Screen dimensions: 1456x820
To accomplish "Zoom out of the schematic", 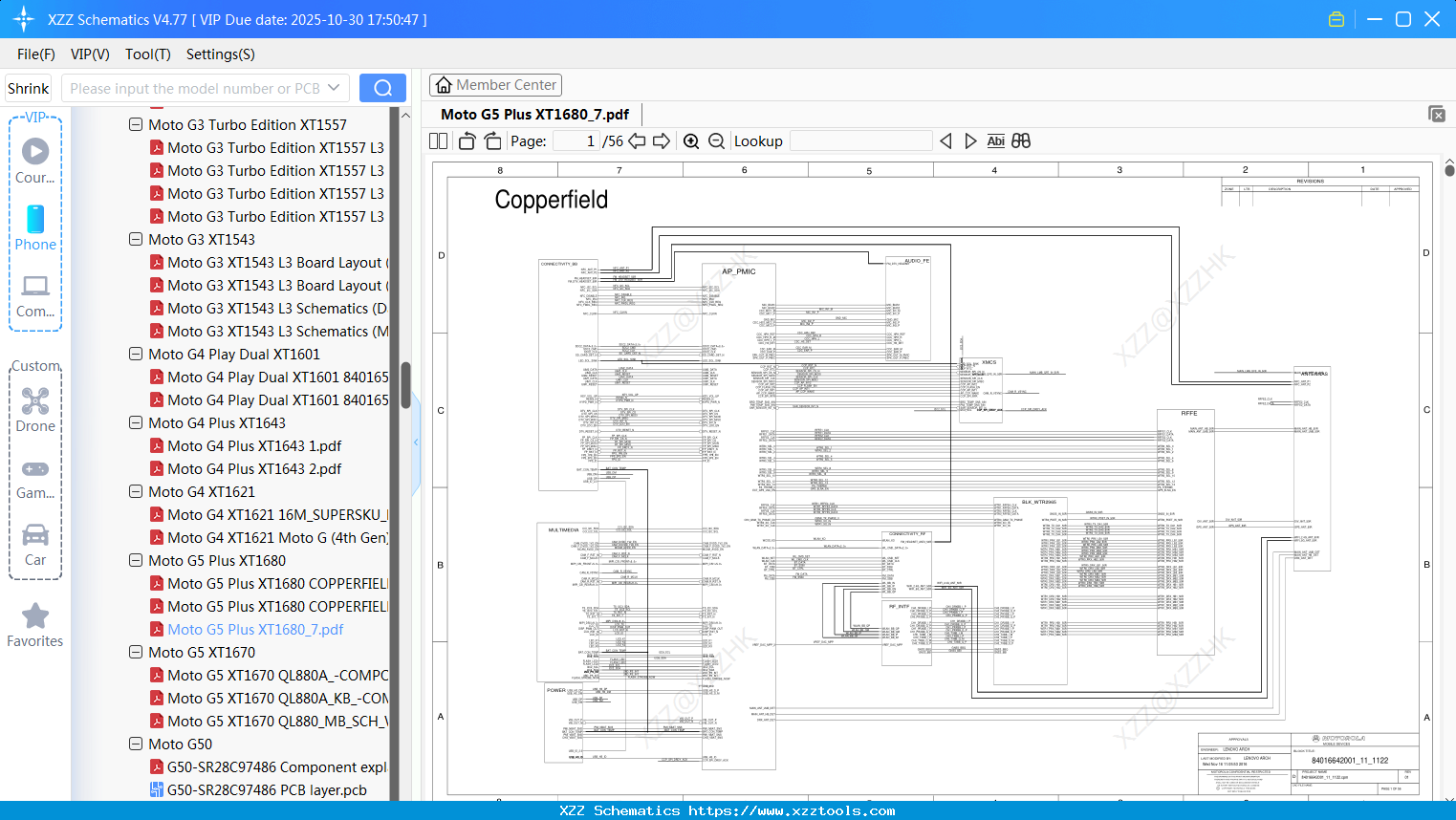I will 716,141.
